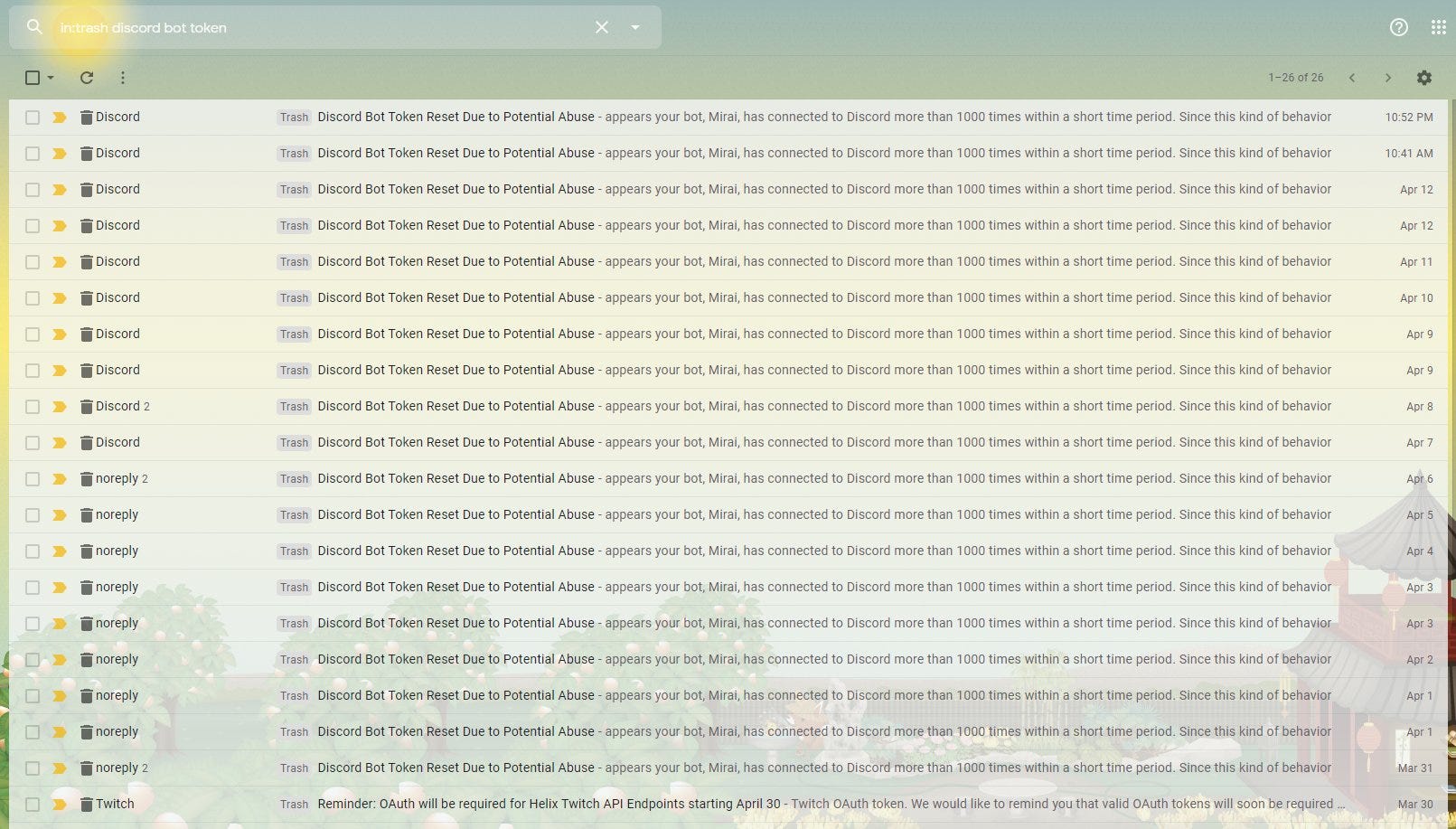The image size is (1456, 829).
Task: Click the search magnifier icon
Action: click(x=34, y=27)
